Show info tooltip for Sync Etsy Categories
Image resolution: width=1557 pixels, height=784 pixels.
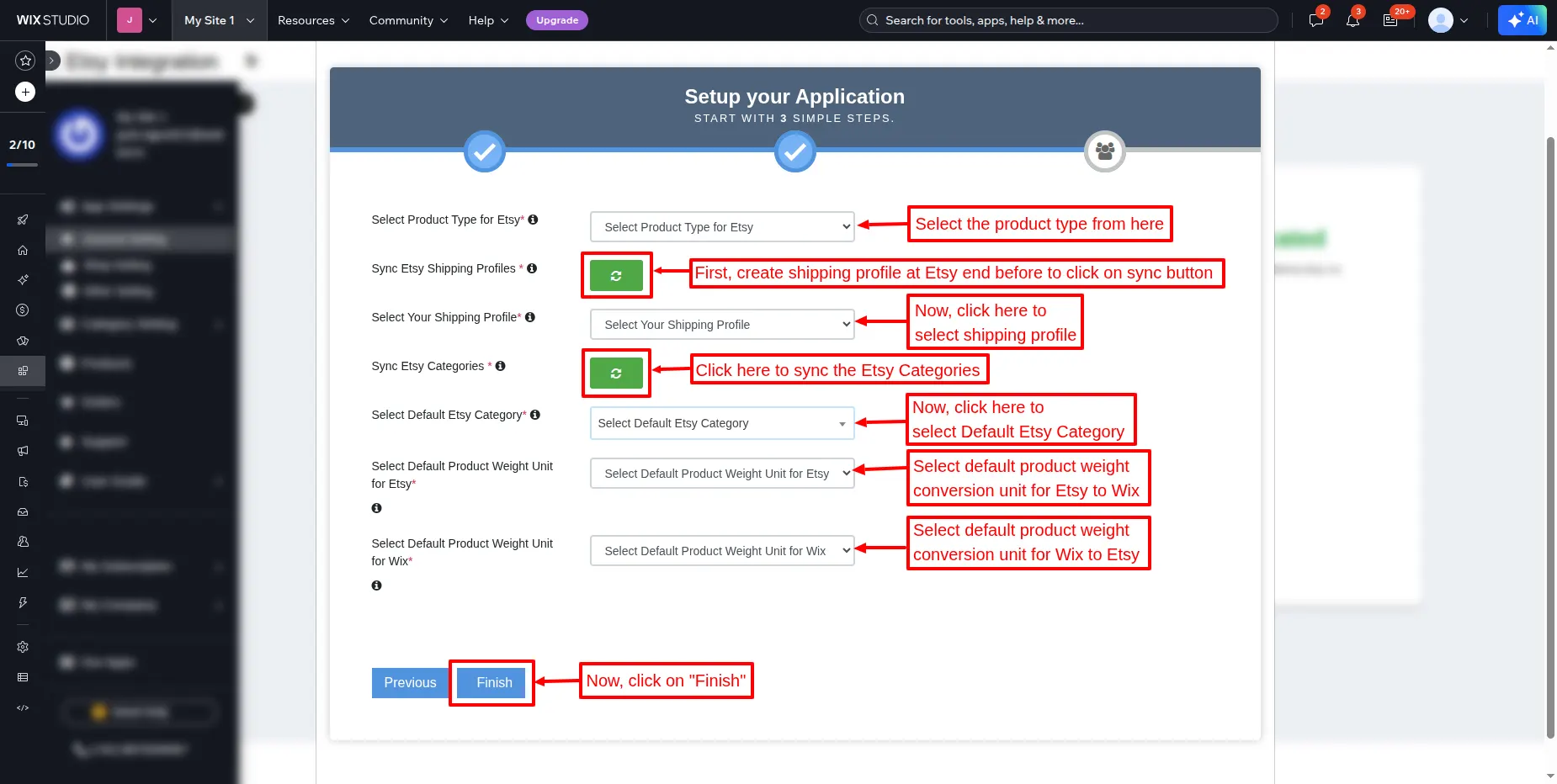point(501,366)
